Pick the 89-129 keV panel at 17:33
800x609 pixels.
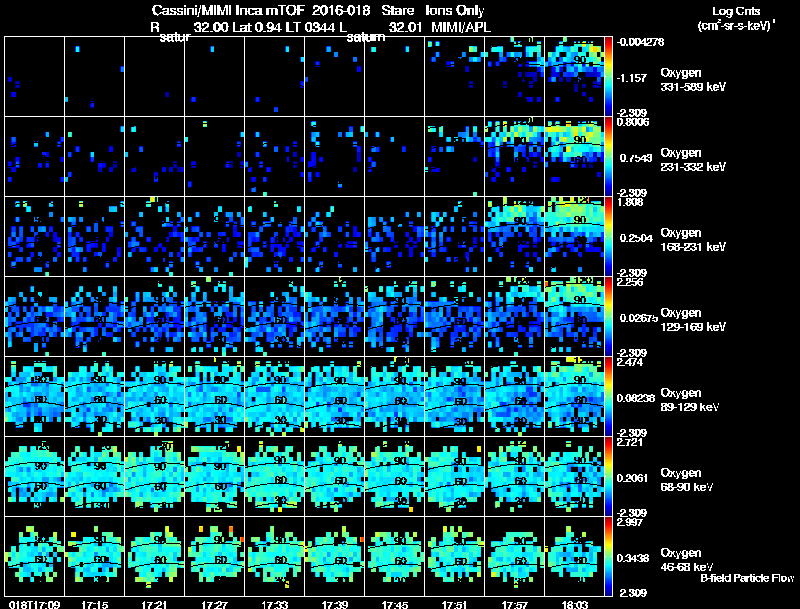tap(274, 396)
